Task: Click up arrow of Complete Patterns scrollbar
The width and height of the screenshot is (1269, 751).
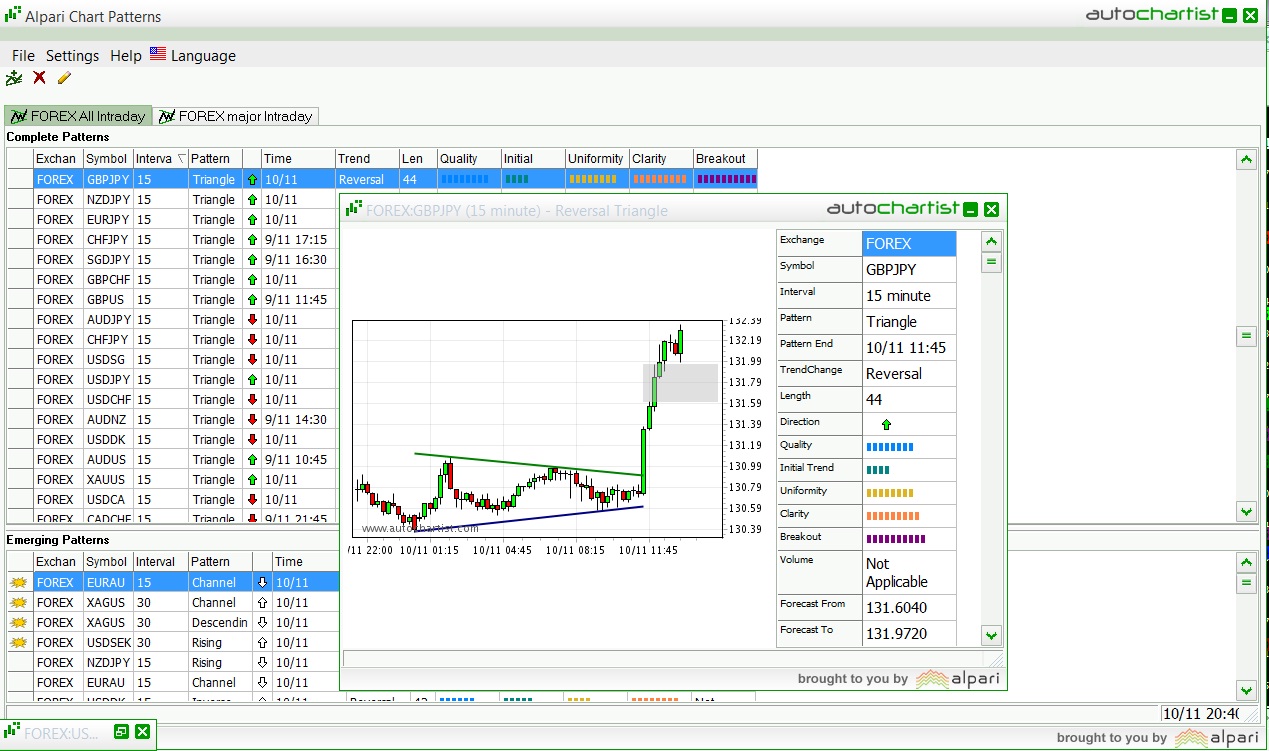Action: pos(1246,159)
